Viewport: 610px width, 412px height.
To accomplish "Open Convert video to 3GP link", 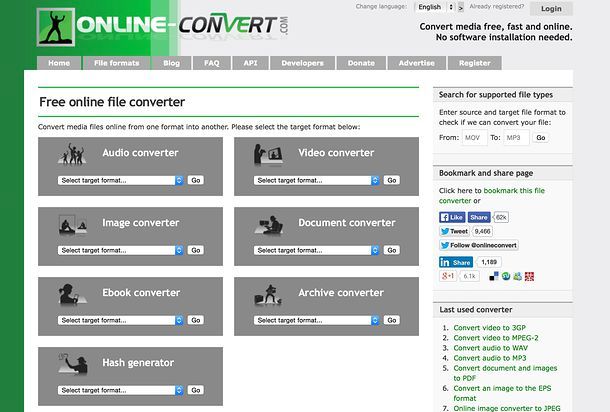I will [489, 328].
